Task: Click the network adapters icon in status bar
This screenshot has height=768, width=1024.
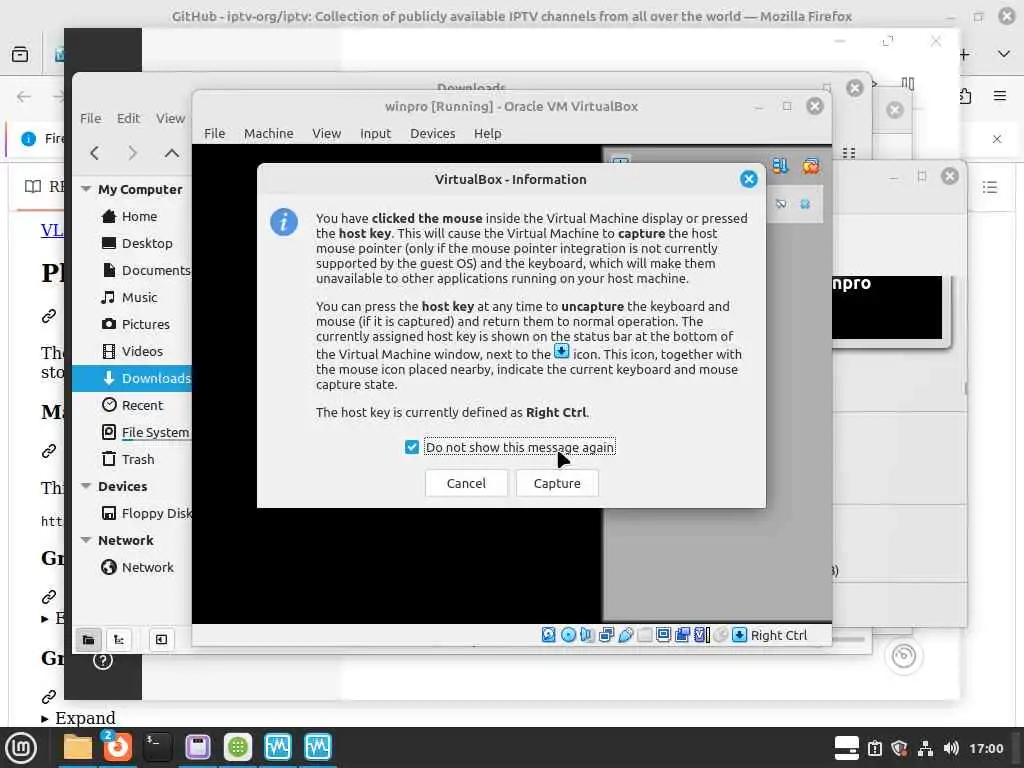Action: pos(606,635)
